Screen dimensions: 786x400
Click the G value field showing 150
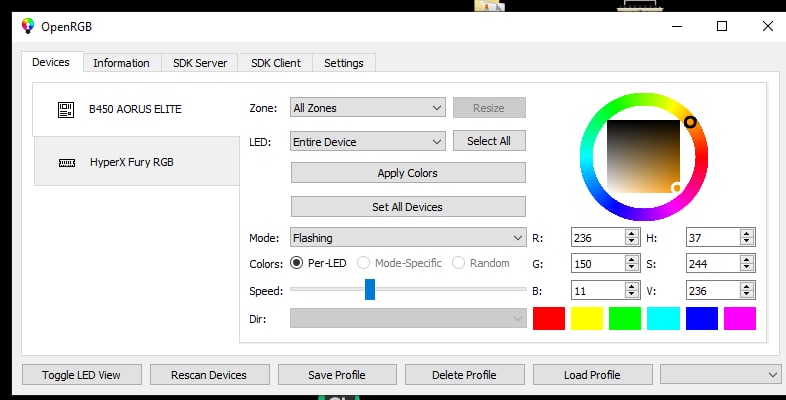(598, 264)
